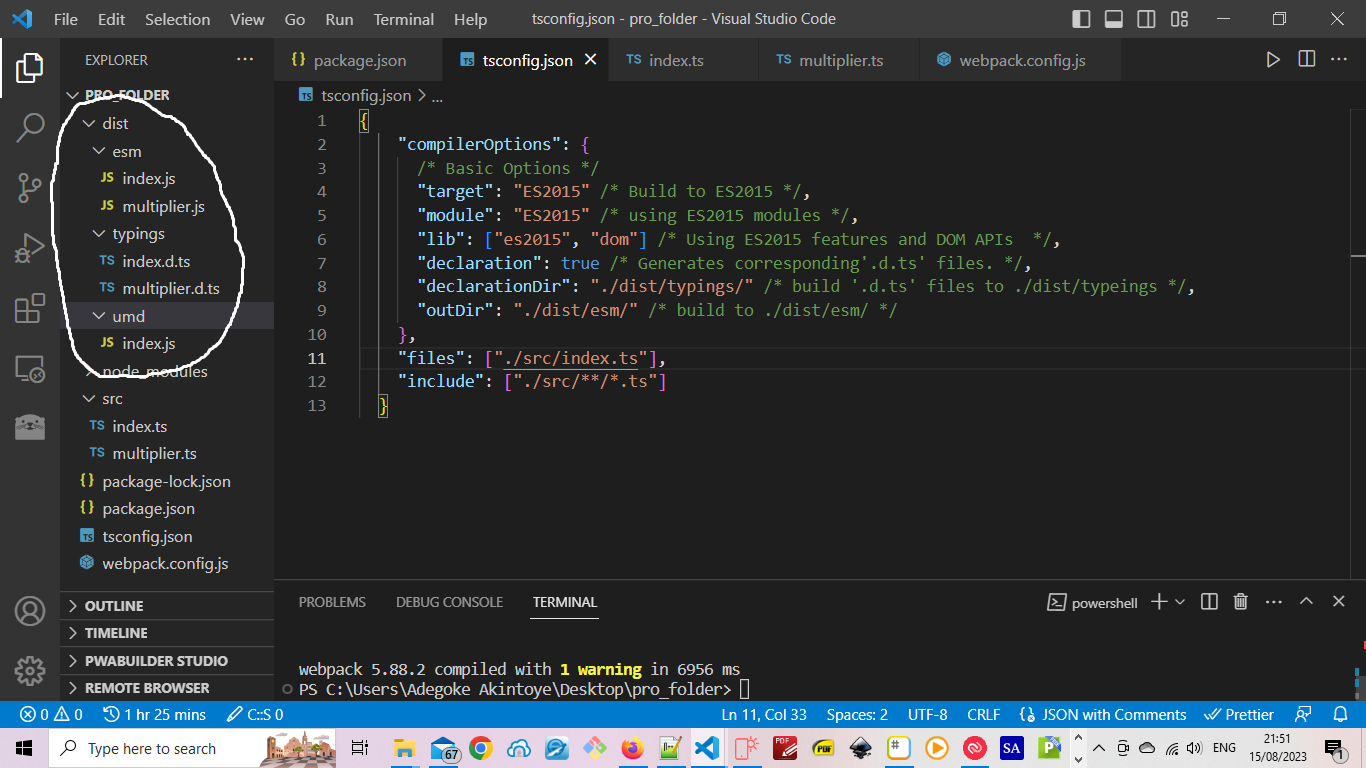Image resolution: width=1366 pixels, height=768 pixels.
Task: Click the Run play icon in editor toolbar
Action: pyautogui.click(x=1273, y=60)
